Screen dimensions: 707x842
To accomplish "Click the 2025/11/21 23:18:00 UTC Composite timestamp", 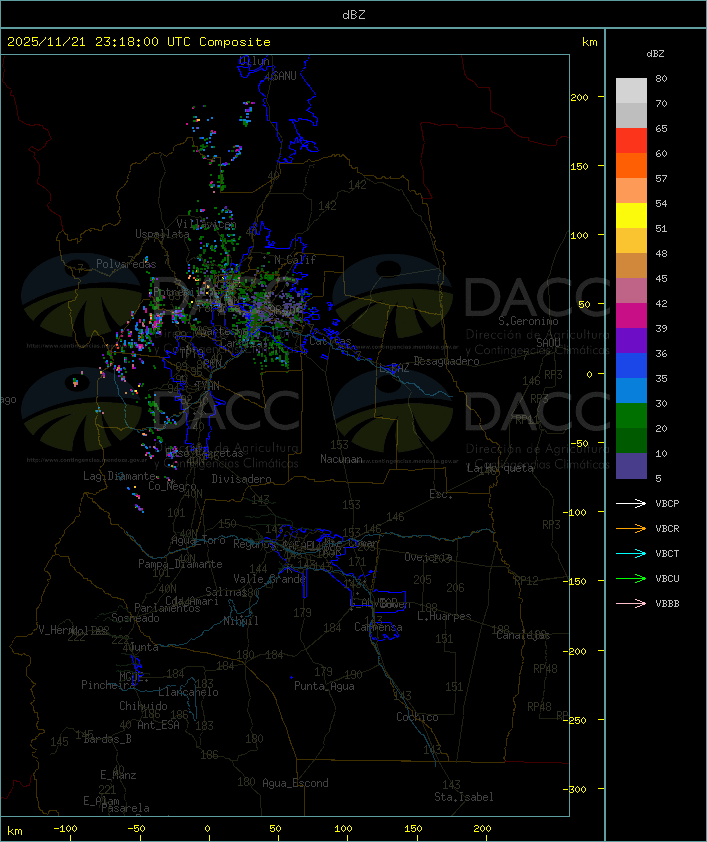I will coord(139,42).
